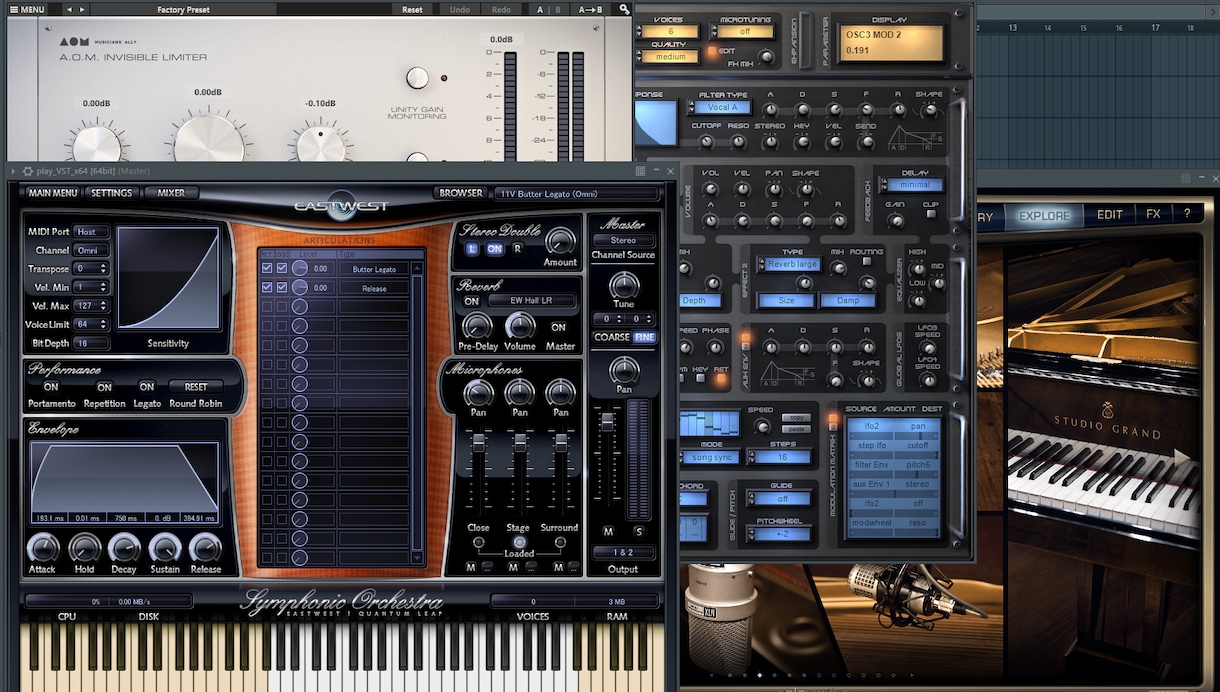Open the EW Hall LR reverb dropdown
The width and height of the screenshot is (1220, 692).
pos(530,301)
